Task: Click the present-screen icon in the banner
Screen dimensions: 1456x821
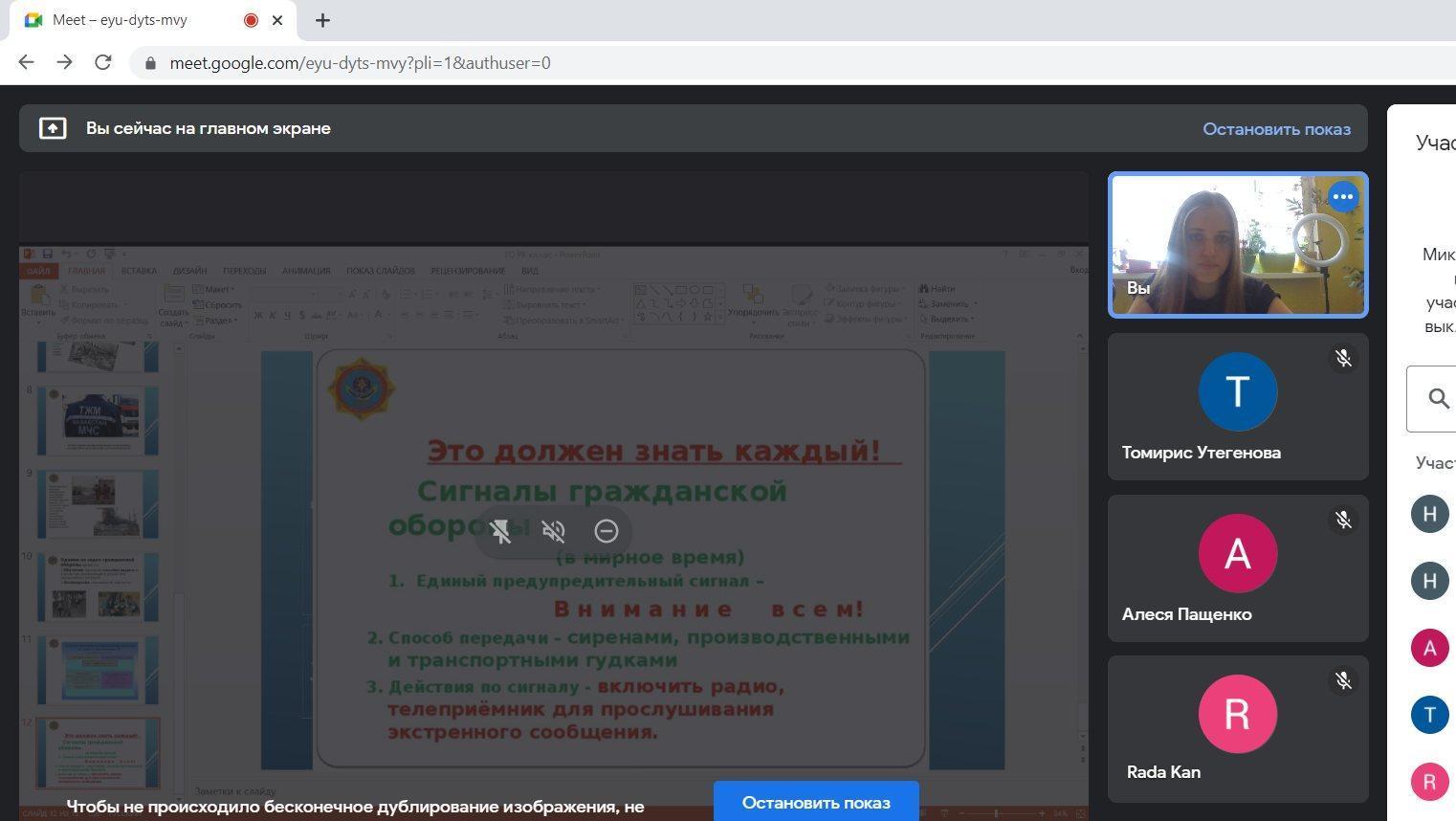Action: click(x=53, y=128)
